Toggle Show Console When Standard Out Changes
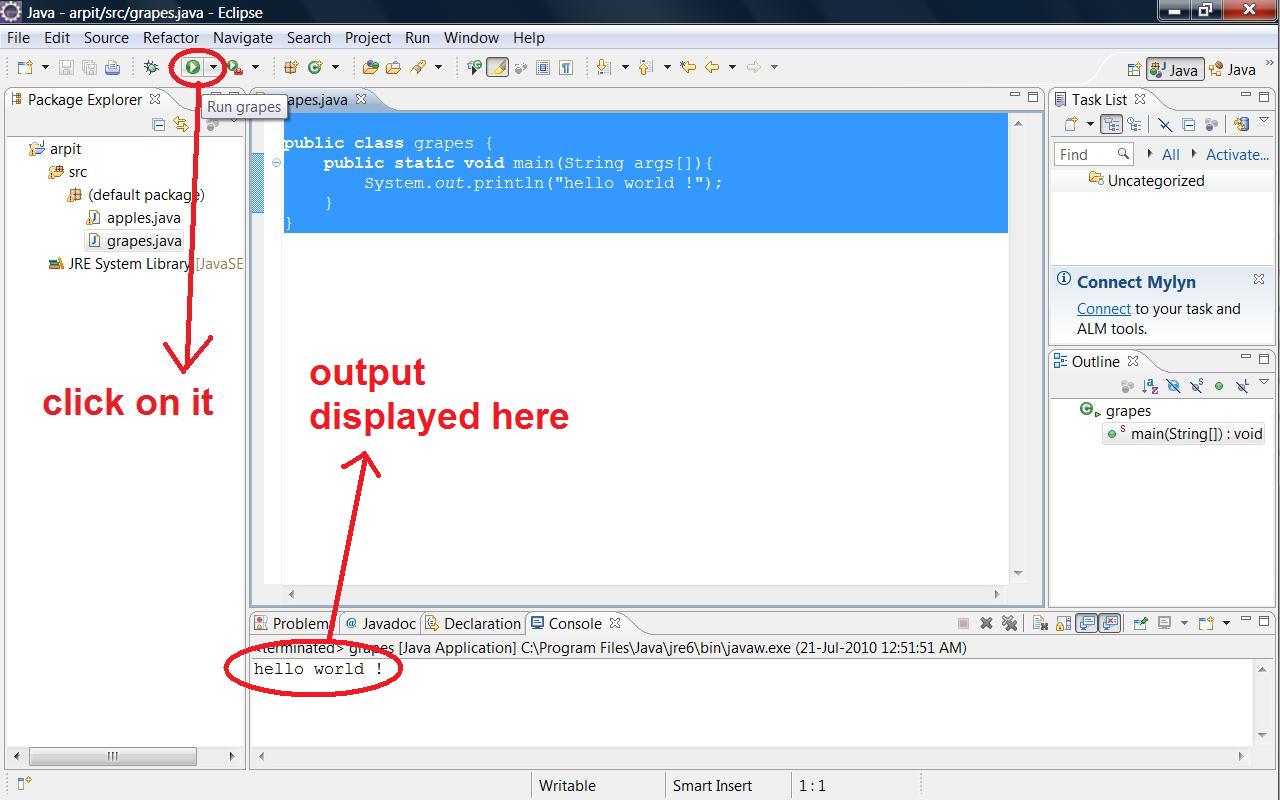This screenshot has height=800, width=1280. [1087, 622]
